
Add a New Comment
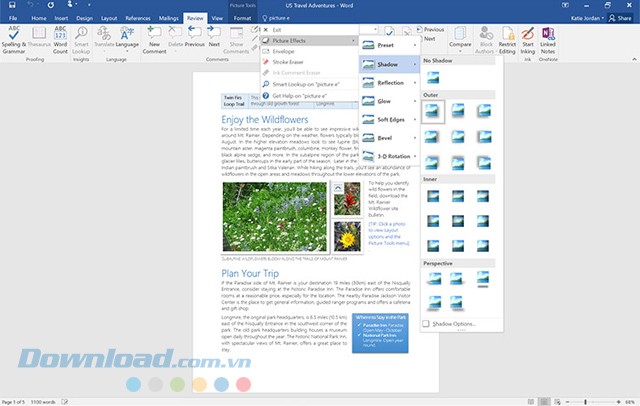point(154,40)
